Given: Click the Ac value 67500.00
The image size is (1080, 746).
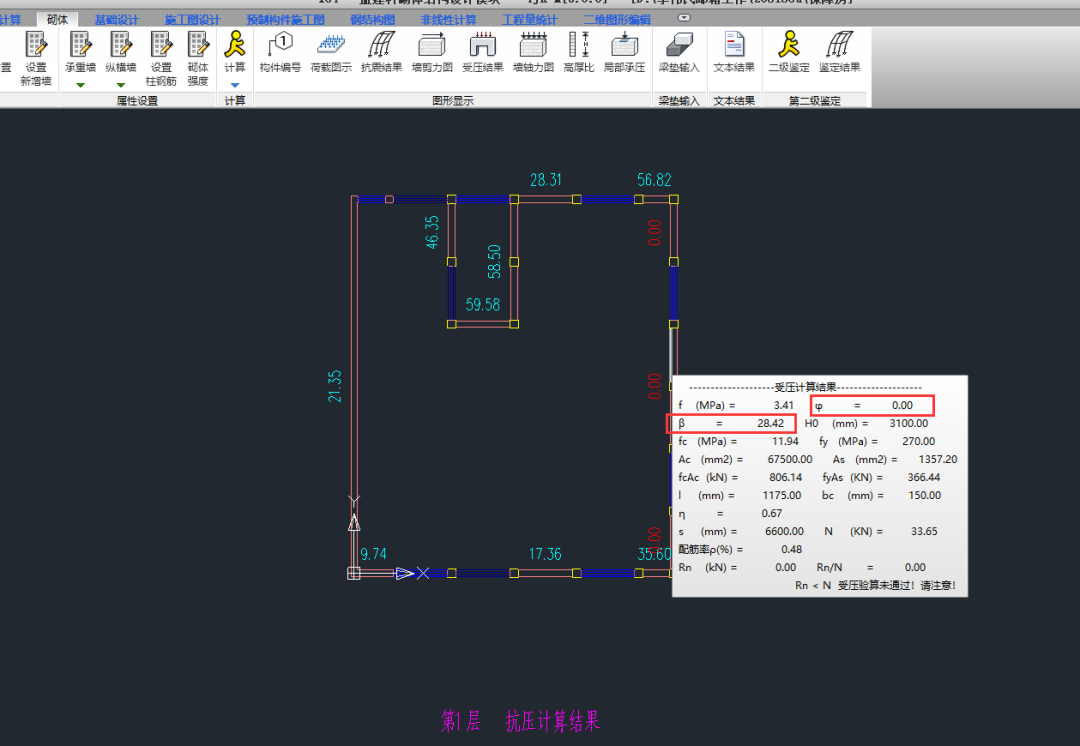Looking at the screenshot, I should (789, 459).
